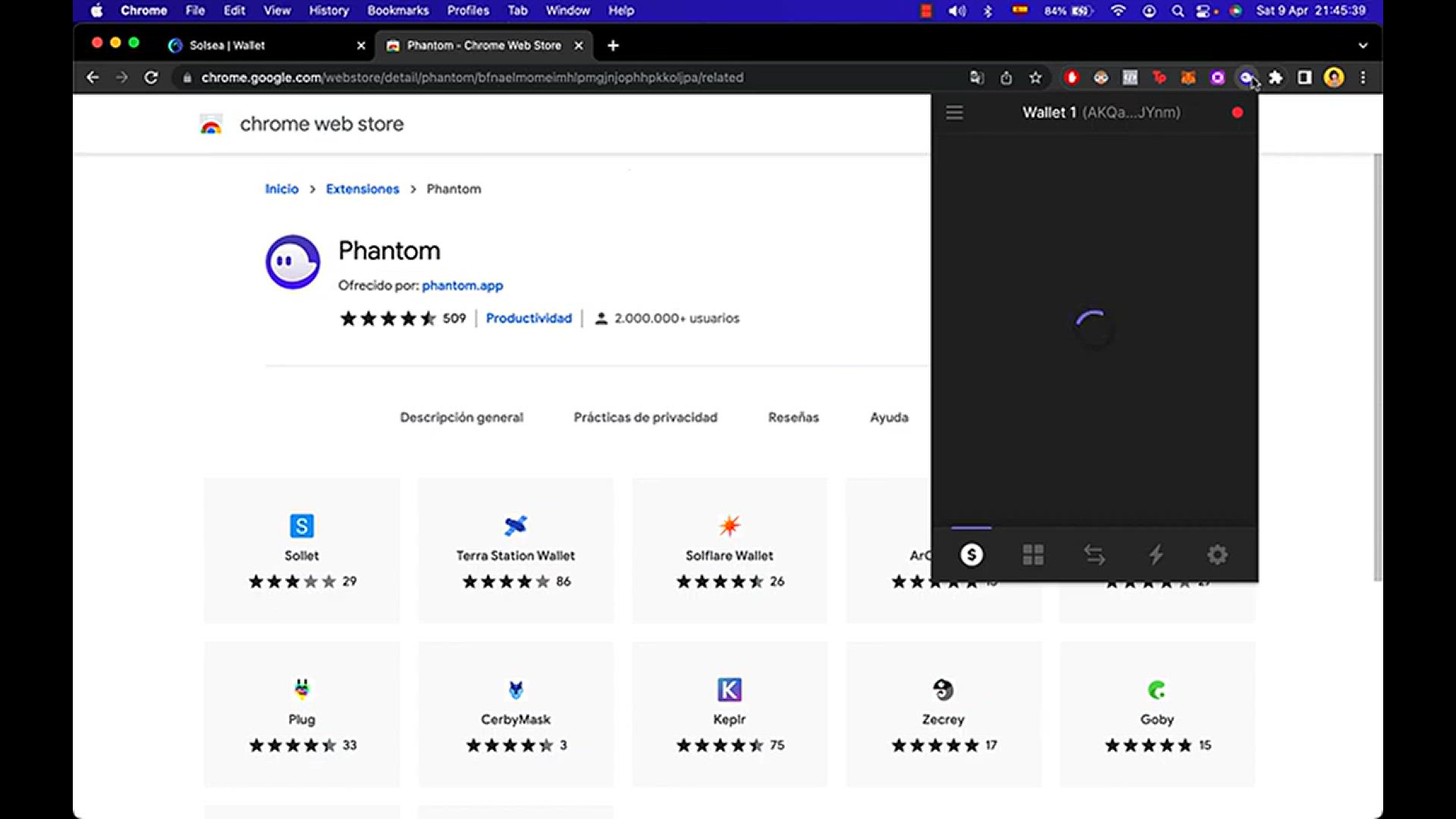
Task: Bookmark this page with star icon
Action: (1035, 77)
